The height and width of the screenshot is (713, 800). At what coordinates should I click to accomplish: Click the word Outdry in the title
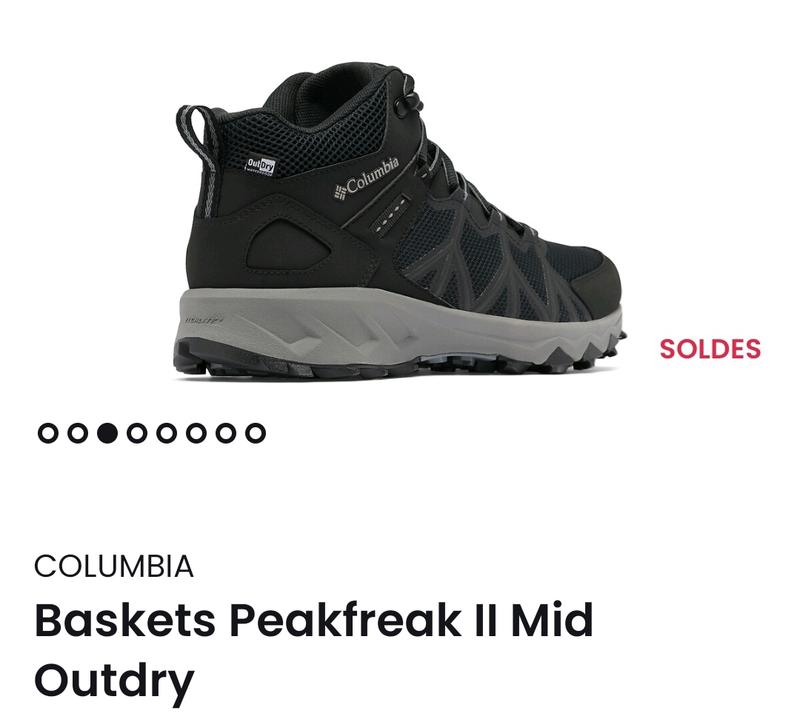click(x=114, y=681)
